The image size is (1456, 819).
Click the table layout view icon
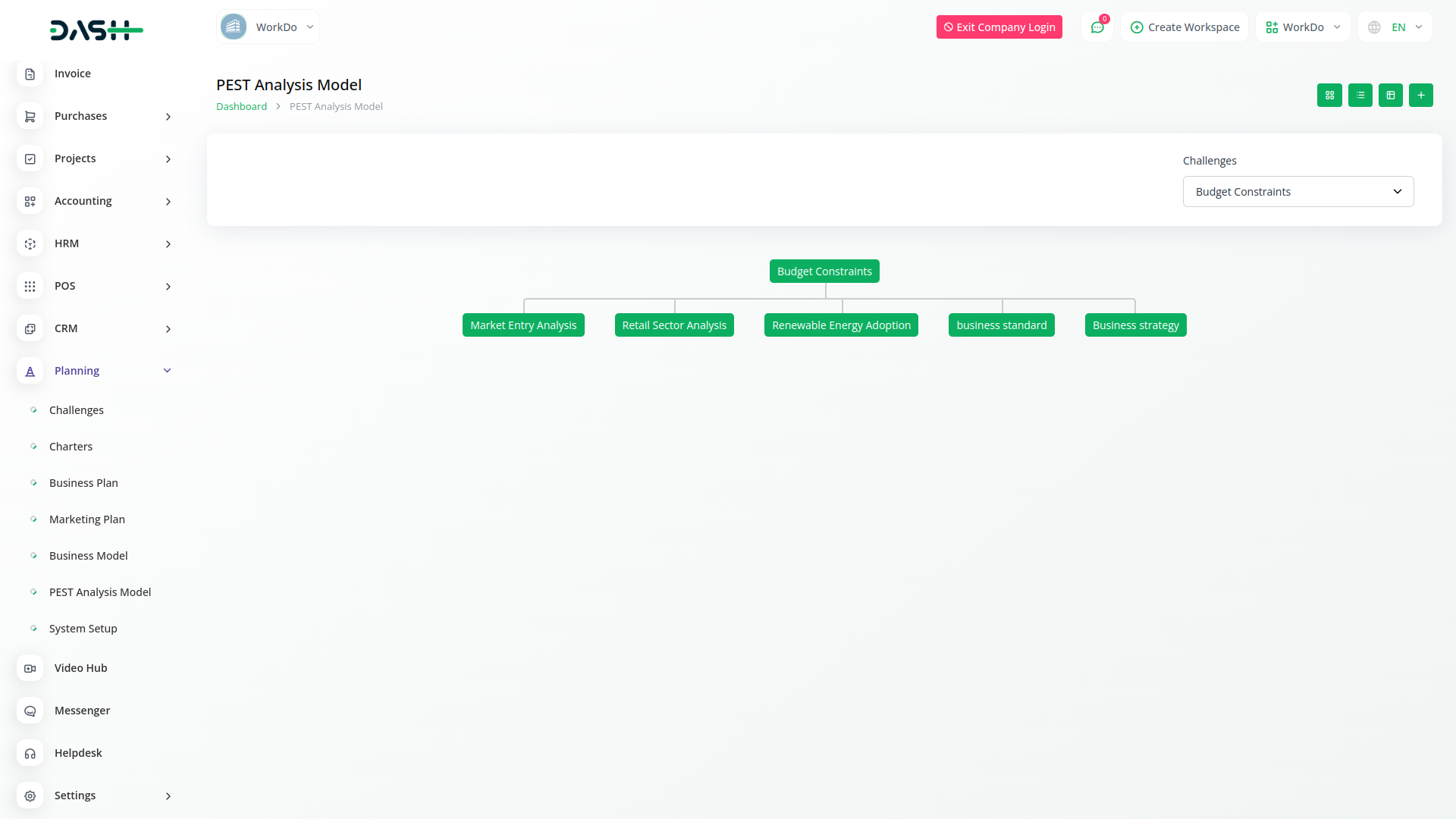1390,96
